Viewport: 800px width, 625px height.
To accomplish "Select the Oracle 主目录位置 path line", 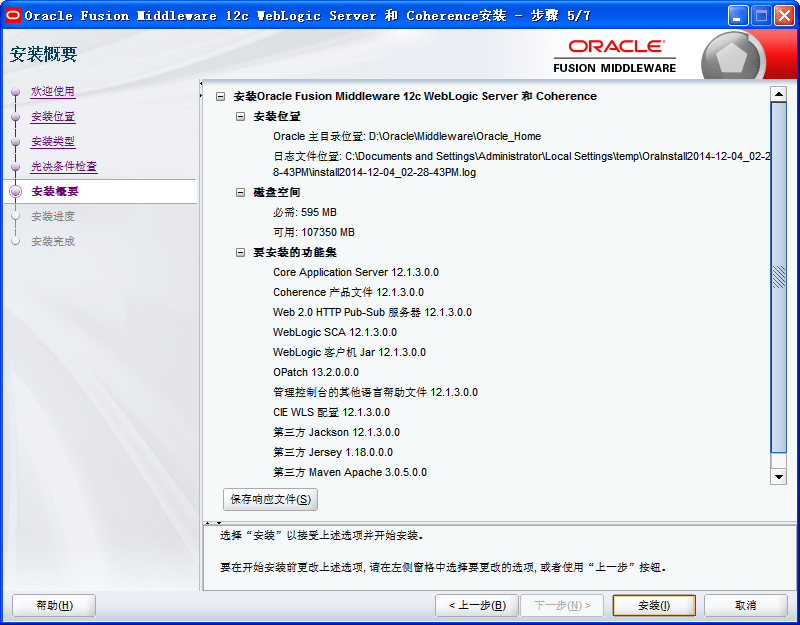I will pyautogui.click(x=407, y=137).
